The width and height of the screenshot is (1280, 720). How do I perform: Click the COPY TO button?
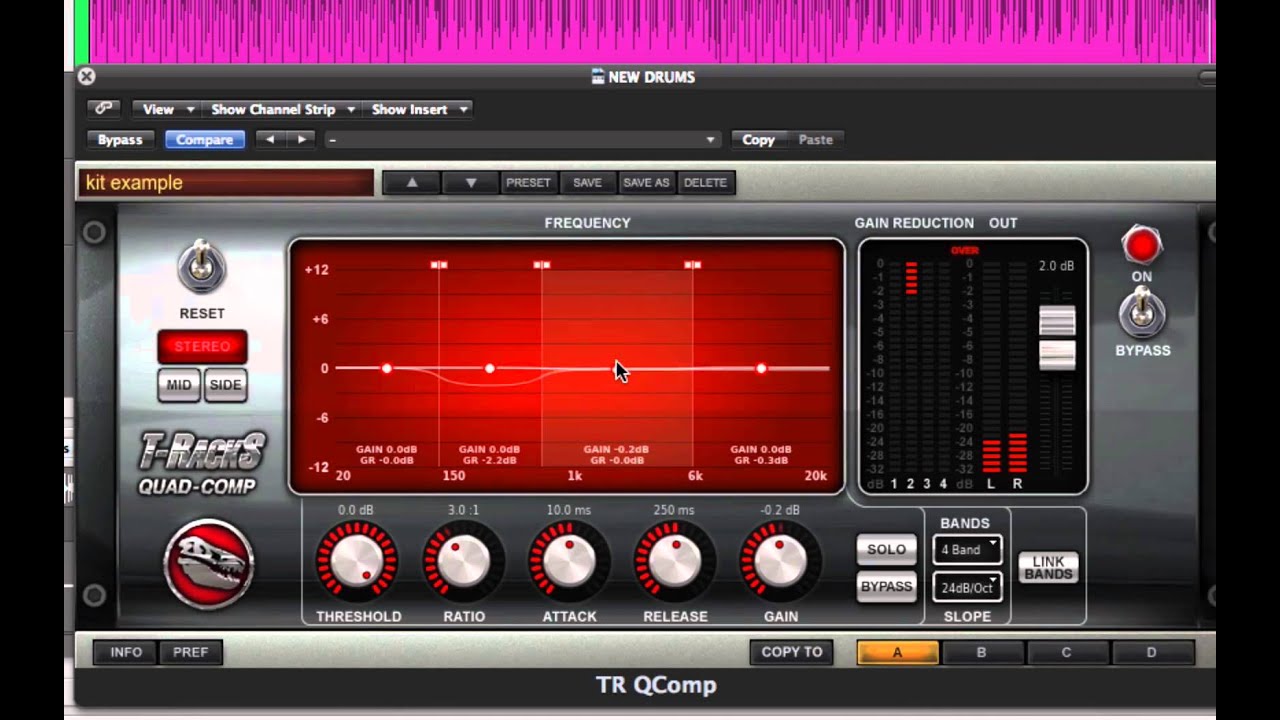click(x=792, y=652)
